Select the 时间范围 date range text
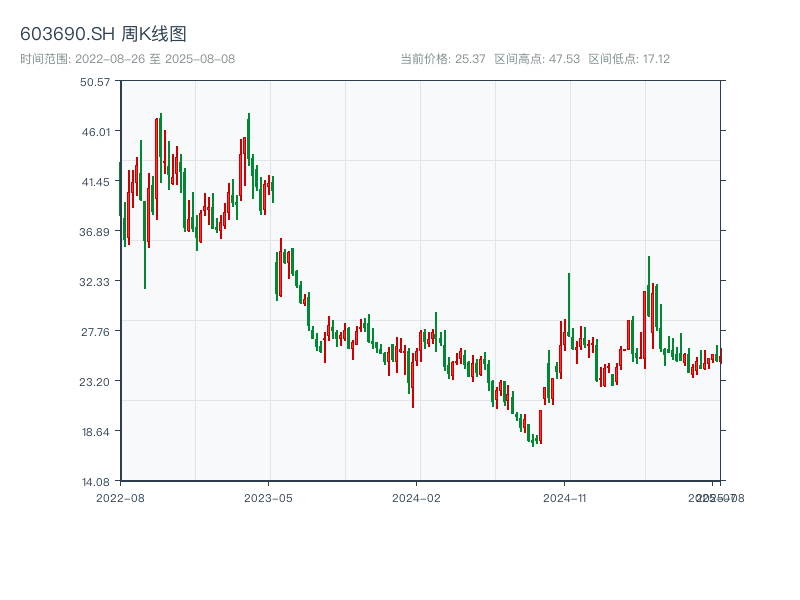 tap(127, 59)
